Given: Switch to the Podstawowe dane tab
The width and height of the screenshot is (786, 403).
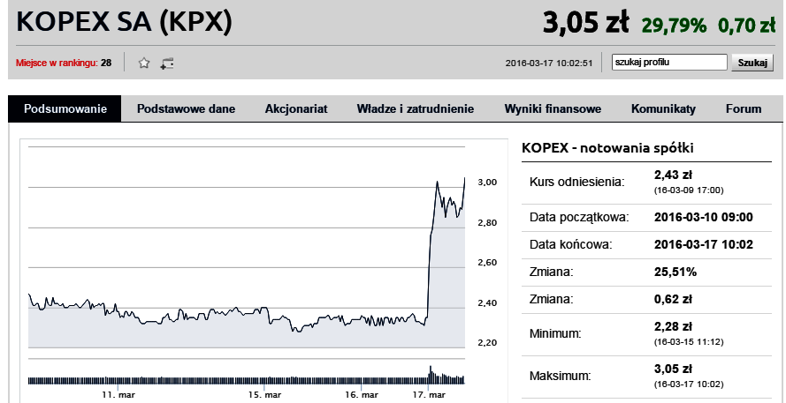Looking at the screenshot, I should click(x=186, y=109).
